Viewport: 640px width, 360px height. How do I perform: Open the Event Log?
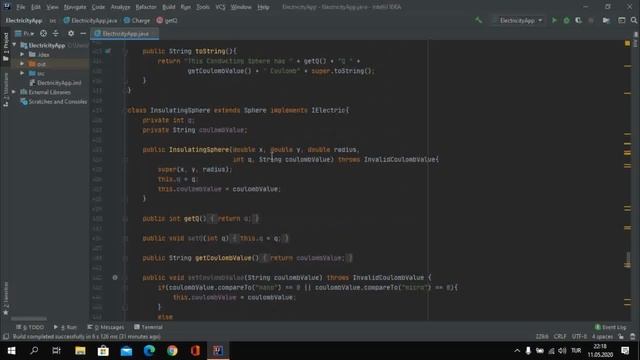[611, 327]
